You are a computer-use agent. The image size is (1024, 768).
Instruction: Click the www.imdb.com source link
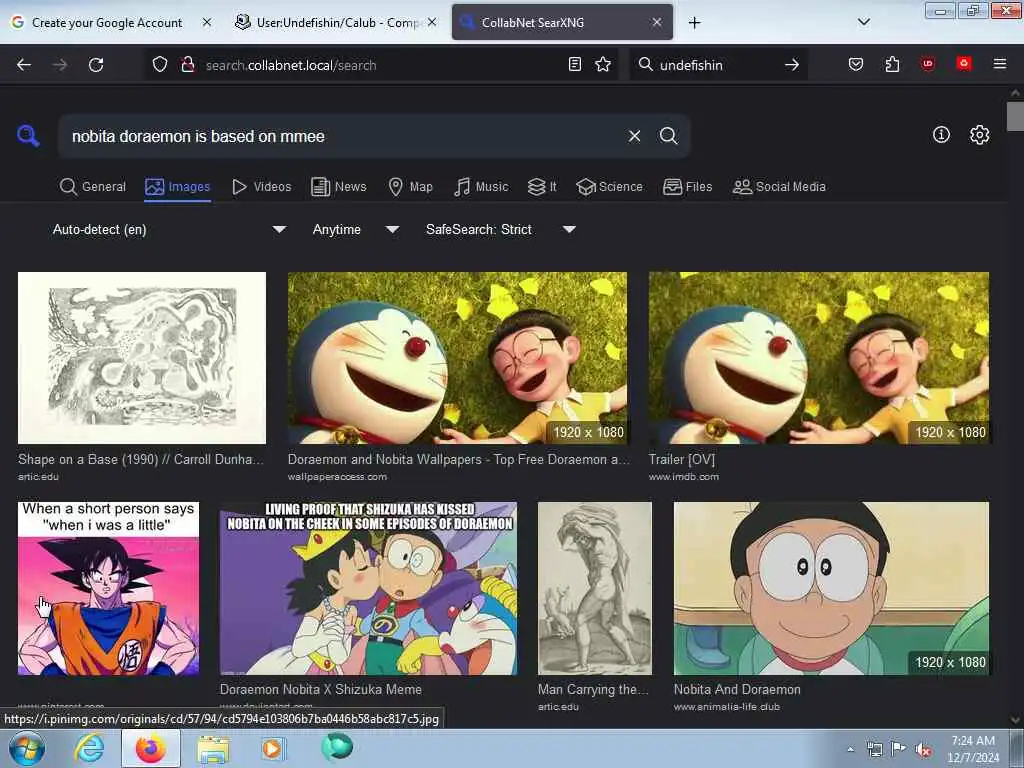coord(684,477)
